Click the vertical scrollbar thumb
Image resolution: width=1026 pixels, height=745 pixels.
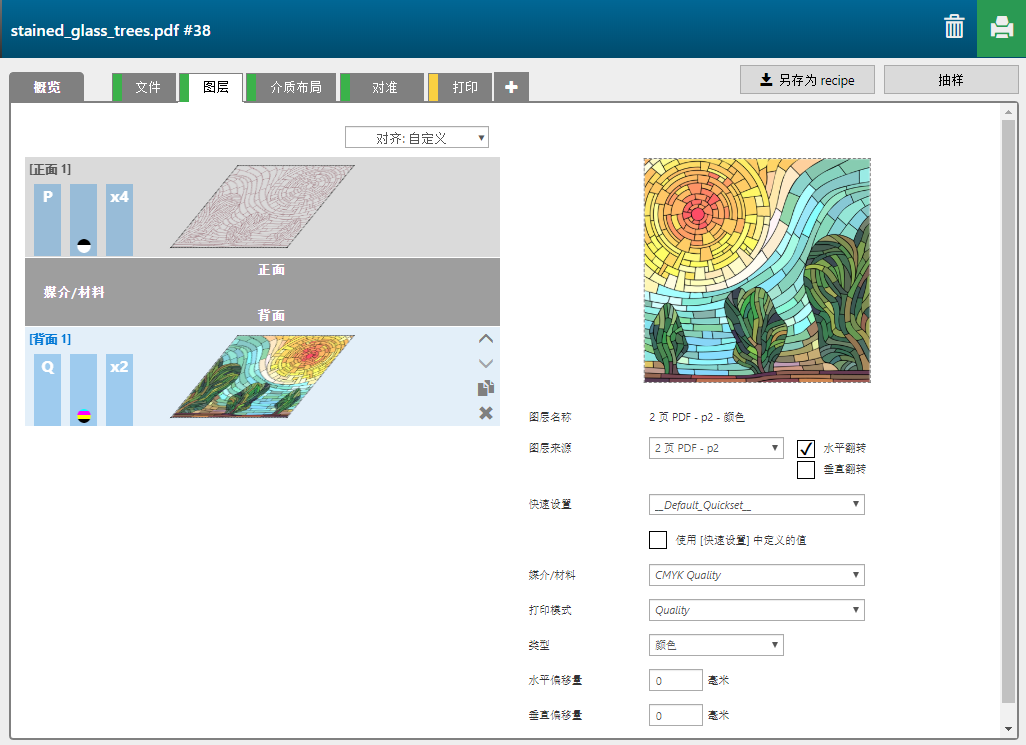point(1008,412)
